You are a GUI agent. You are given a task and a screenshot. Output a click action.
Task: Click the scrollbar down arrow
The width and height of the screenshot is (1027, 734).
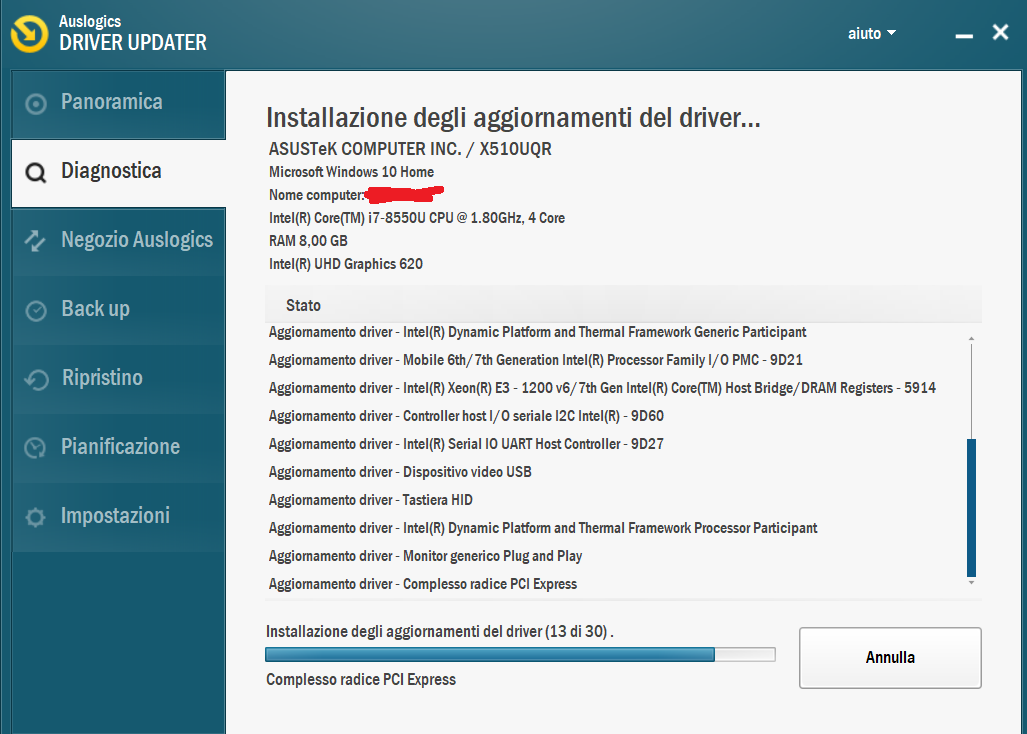pos(971,582)
